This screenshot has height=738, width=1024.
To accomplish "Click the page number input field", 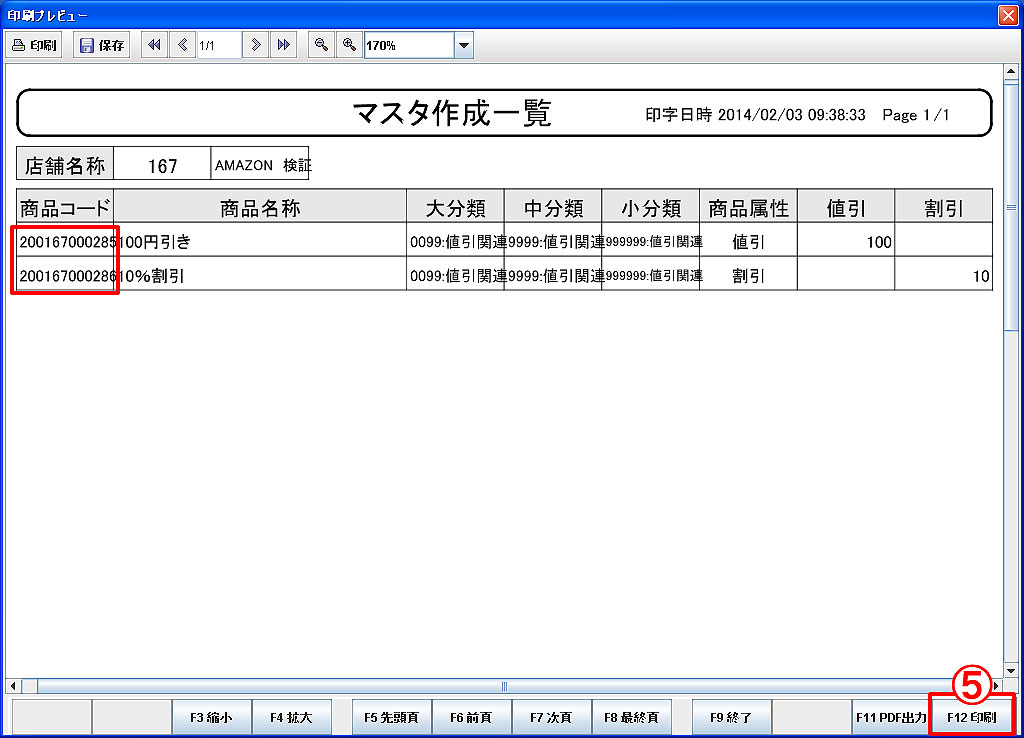I will tap(218, 45).
